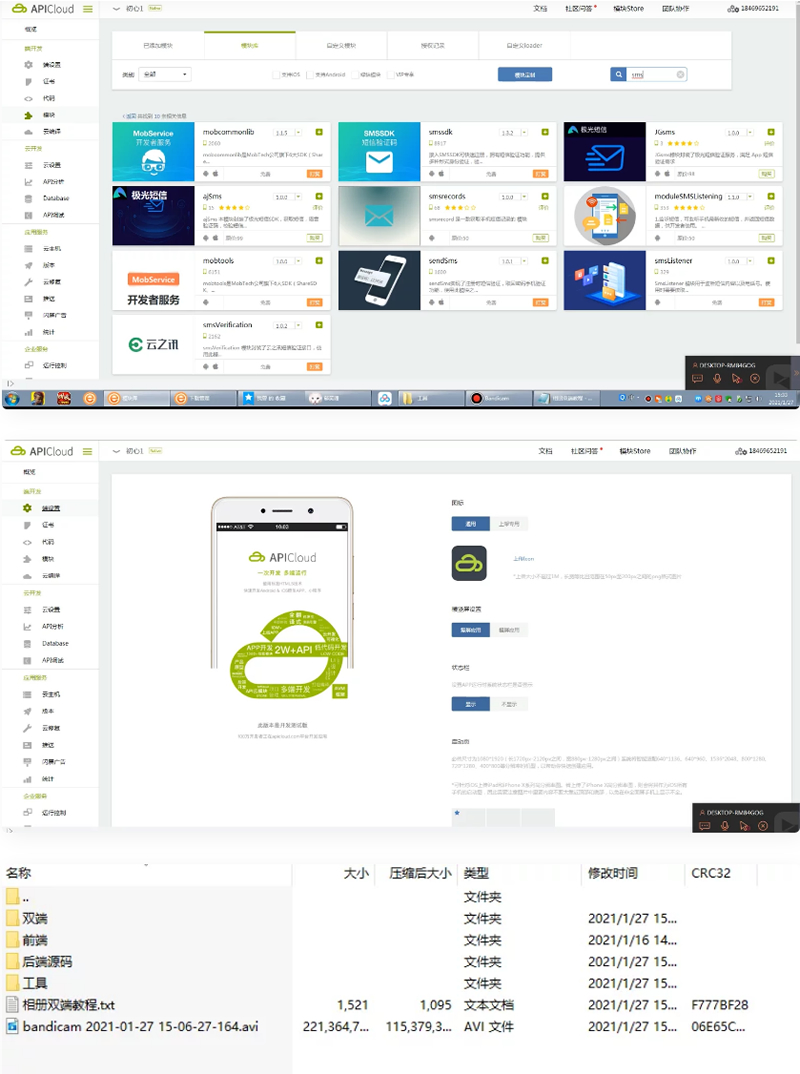Click the 上传icon upload link
This screenshot has height=1074, width=800.
pos(522,559)
